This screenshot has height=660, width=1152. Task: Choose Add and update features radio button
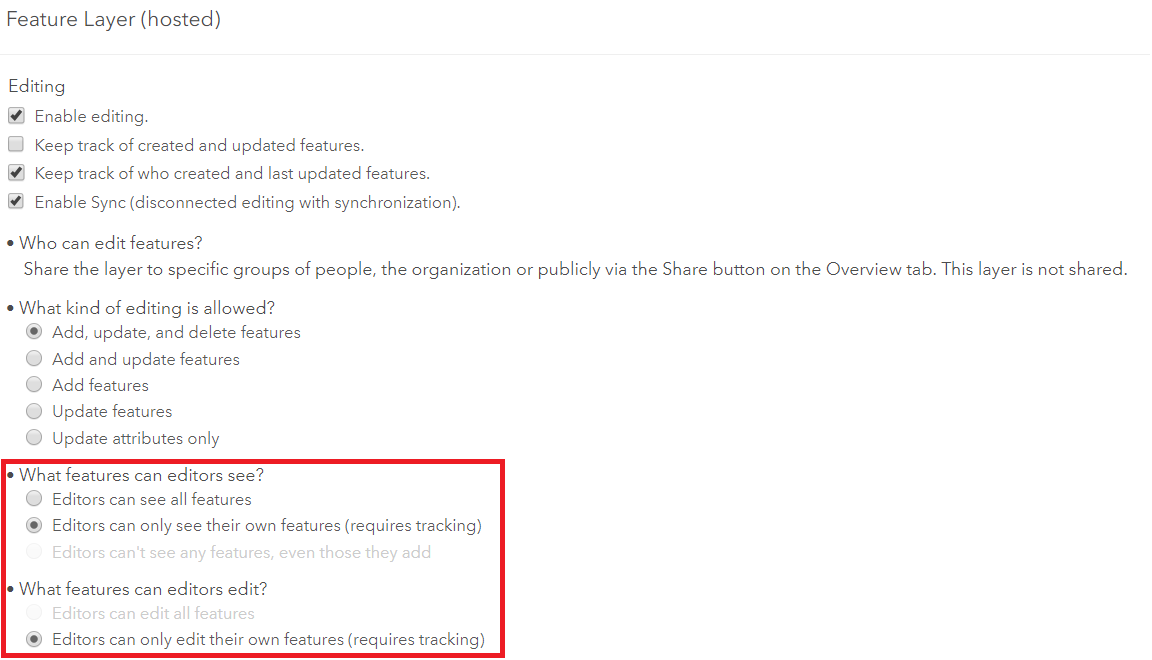coord(34,359)
